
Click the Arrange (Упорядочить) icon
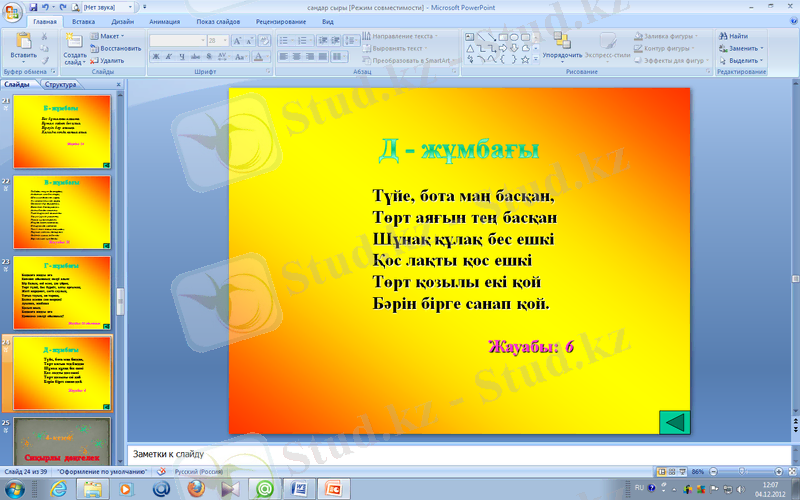[x=561, y=40]
